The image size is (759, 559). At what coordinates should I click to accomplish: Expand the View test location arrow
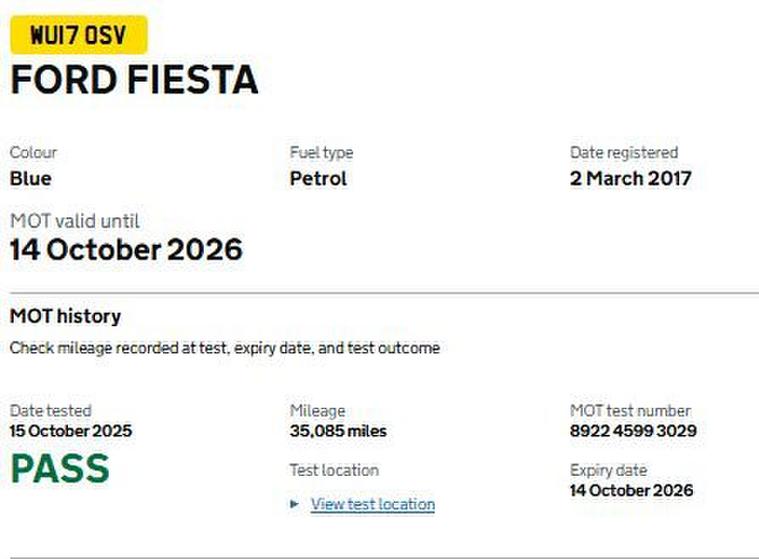[x=294, y=504]
